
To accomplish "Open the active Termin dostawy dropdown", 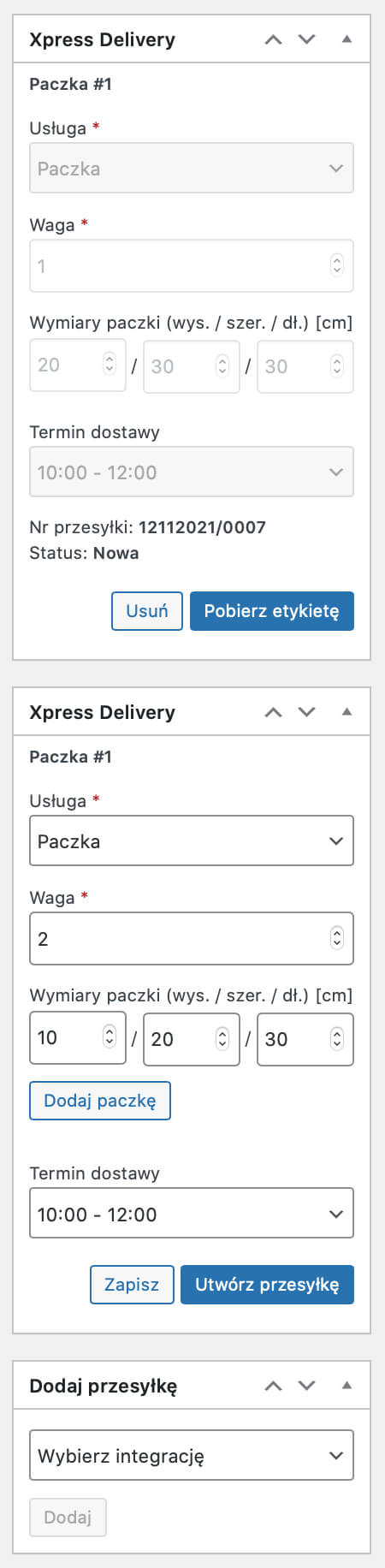I will (x=192, y=1213).
